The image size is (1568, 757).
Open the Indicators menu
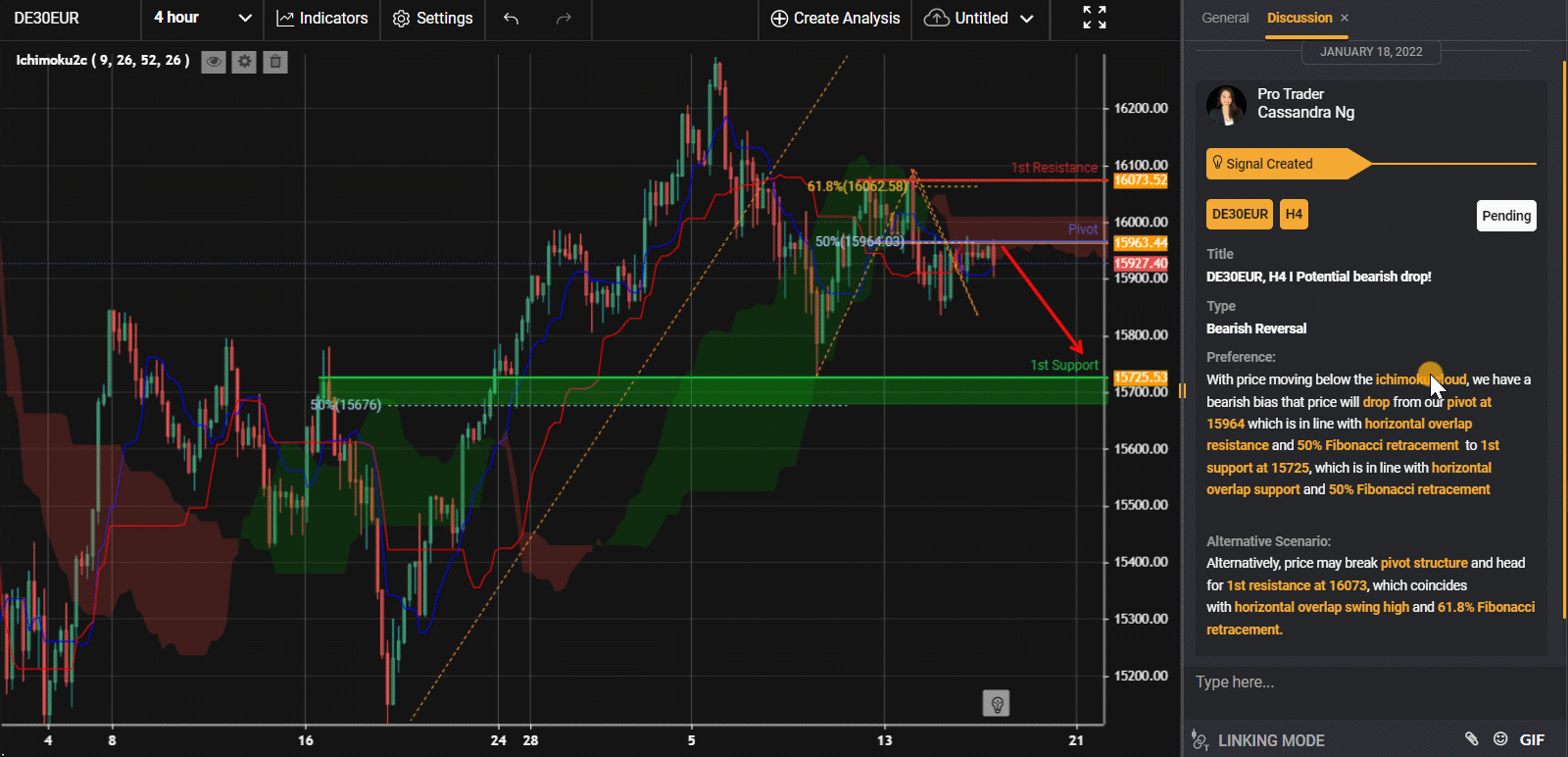tap(322, 18)
